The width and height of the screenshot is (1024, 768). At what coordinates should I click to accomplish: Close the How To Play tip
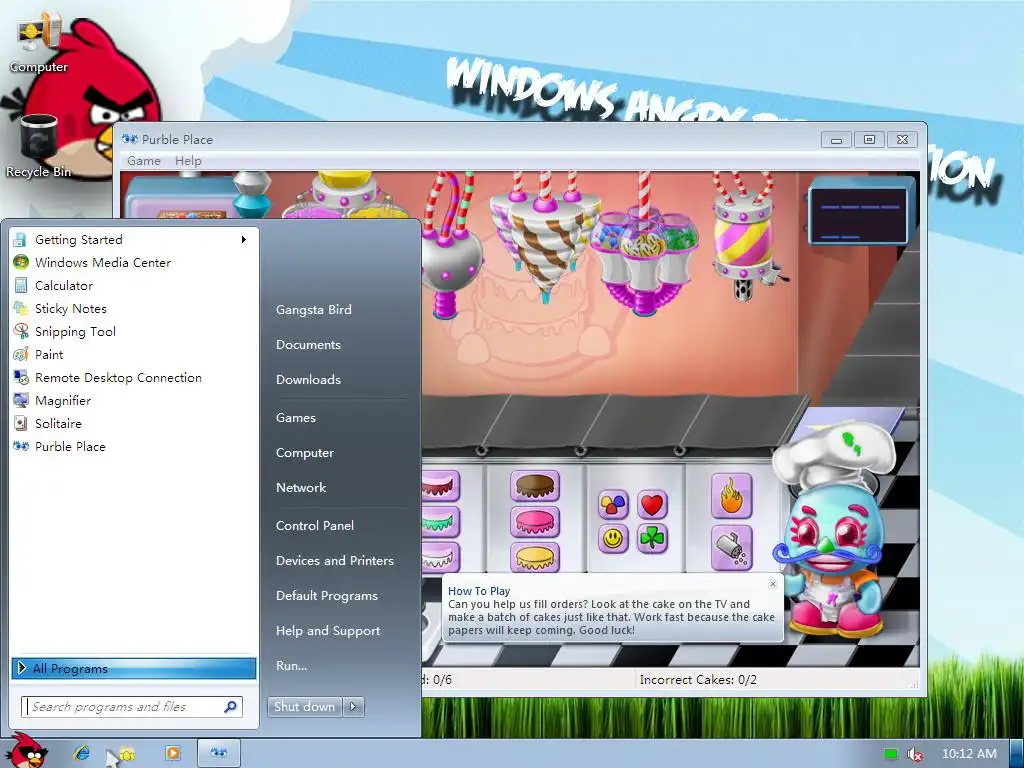click(773, 584)
